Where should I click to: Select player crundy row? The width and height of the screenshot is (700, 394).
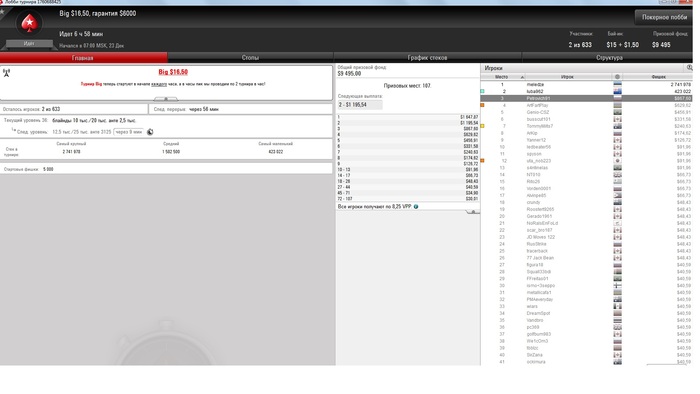[x=586, y=202]
